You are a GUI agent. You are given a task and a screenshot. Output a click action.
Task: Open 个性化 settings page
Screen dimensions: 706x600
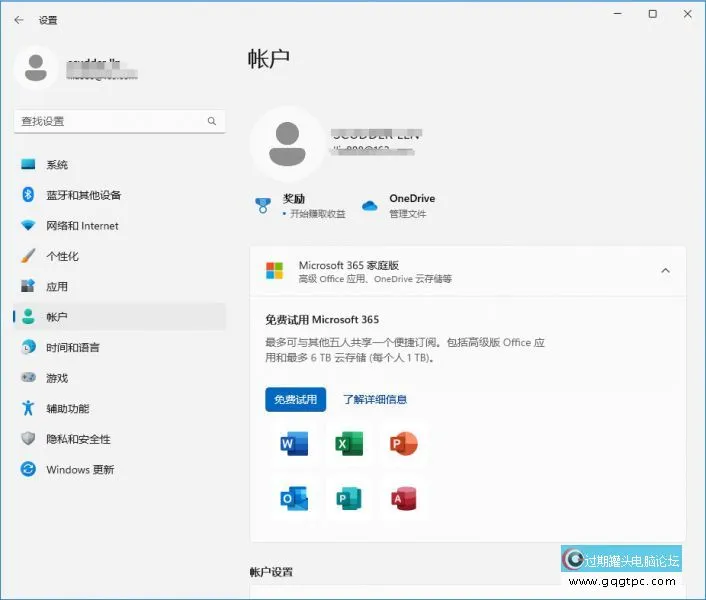(62, 256)
